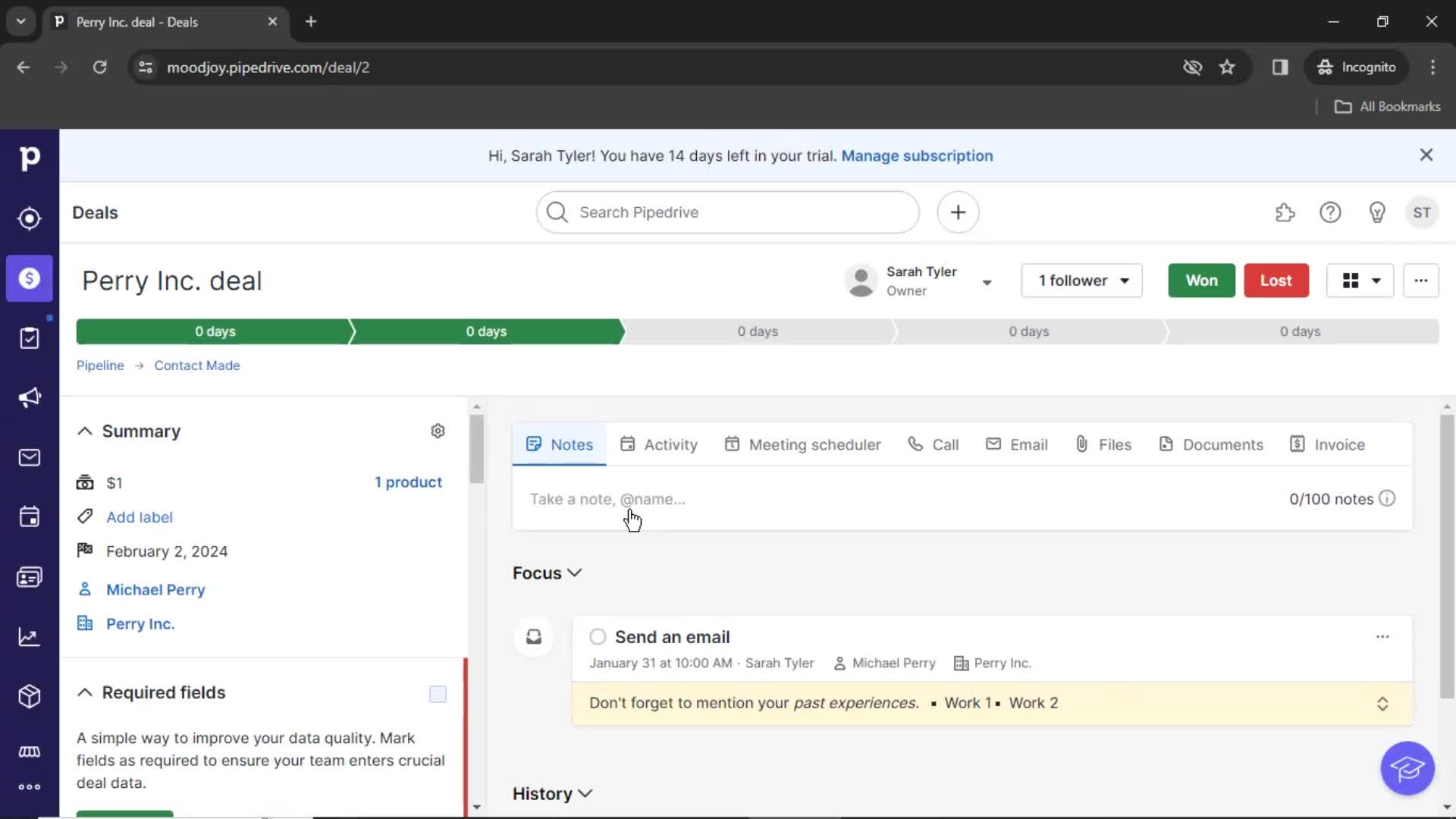Click Add label link
The height and width of the screenshot is (819, 1456).
[x=140, y=517]
